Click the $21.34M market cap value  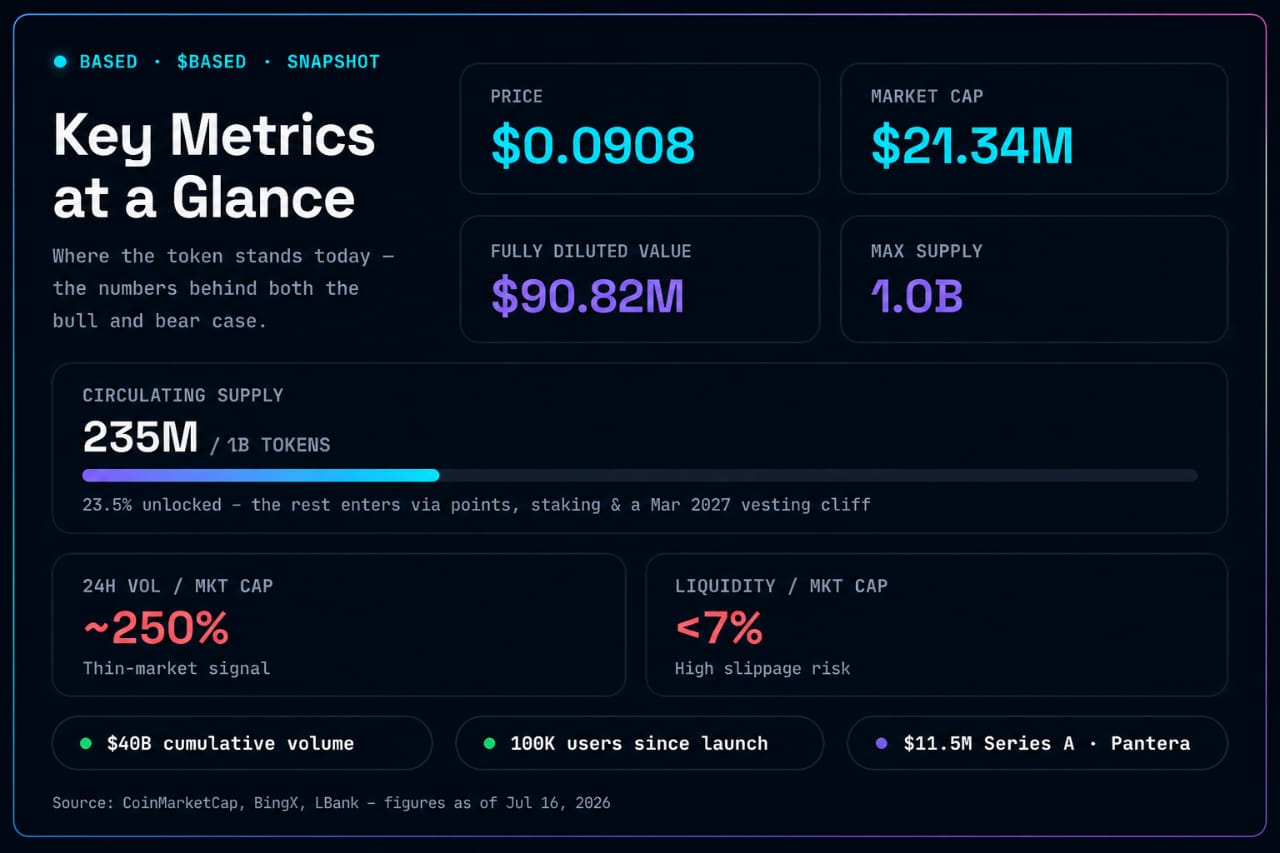click(972, 146)
